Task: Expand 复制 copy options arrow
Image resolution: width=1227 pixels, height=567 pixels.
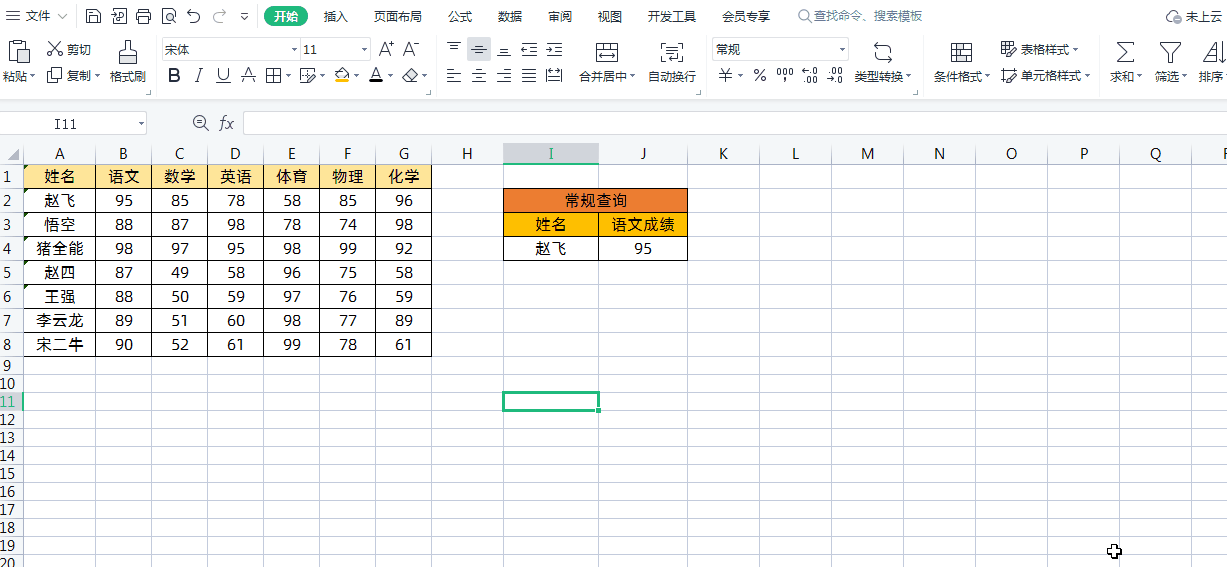Action: (98, 76)
